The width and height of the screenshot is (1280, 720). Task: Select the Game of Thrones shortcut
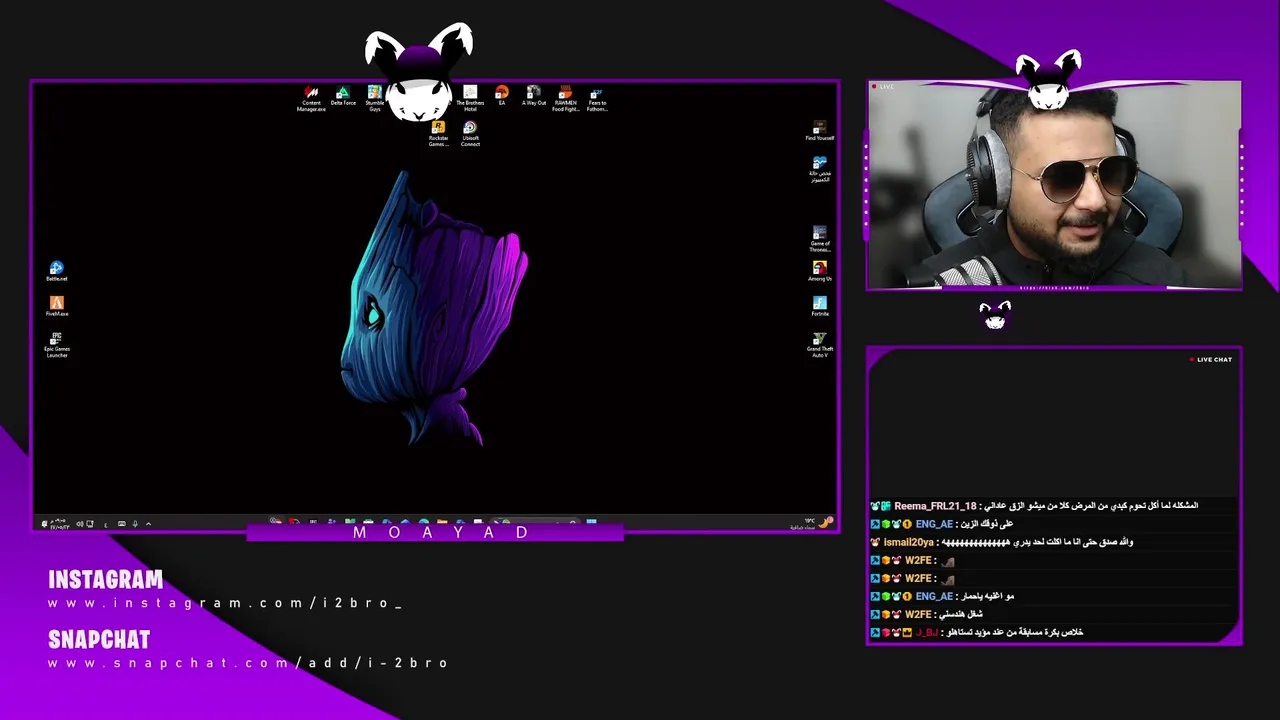pyautogui.click(x=820, y=240)
